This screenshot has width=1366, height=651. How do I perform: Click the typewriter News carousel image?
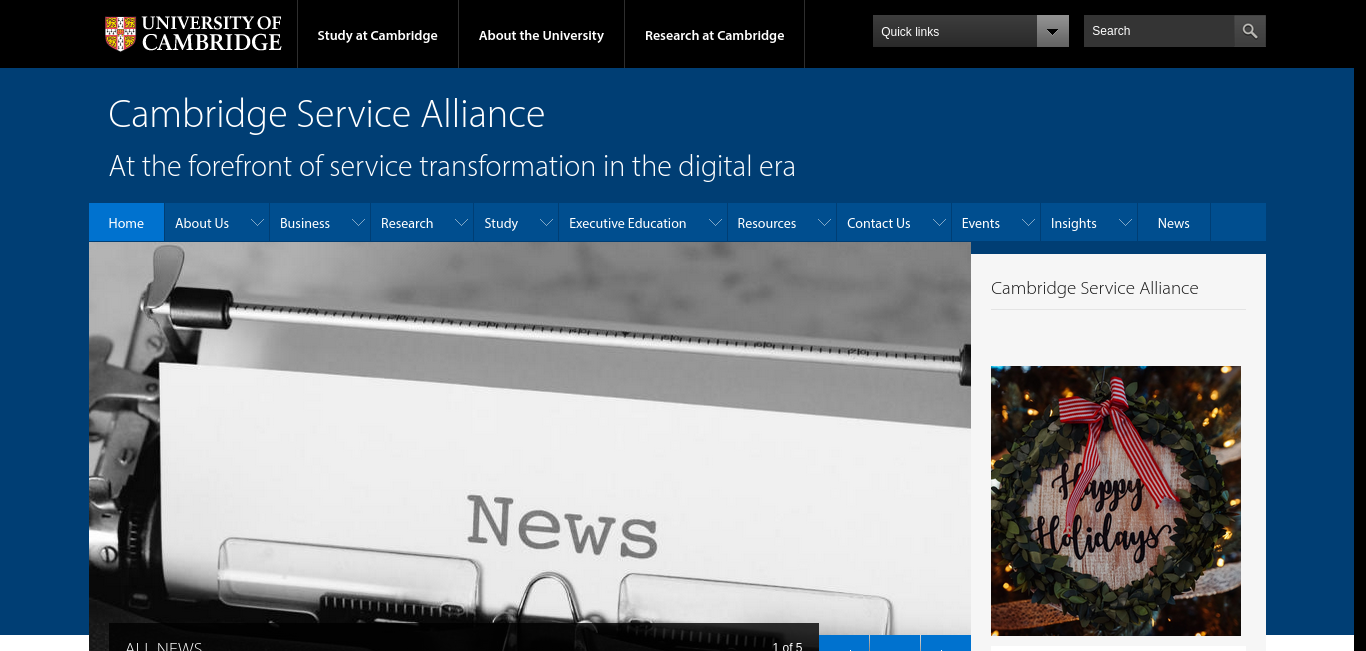[x=530, y=438]
